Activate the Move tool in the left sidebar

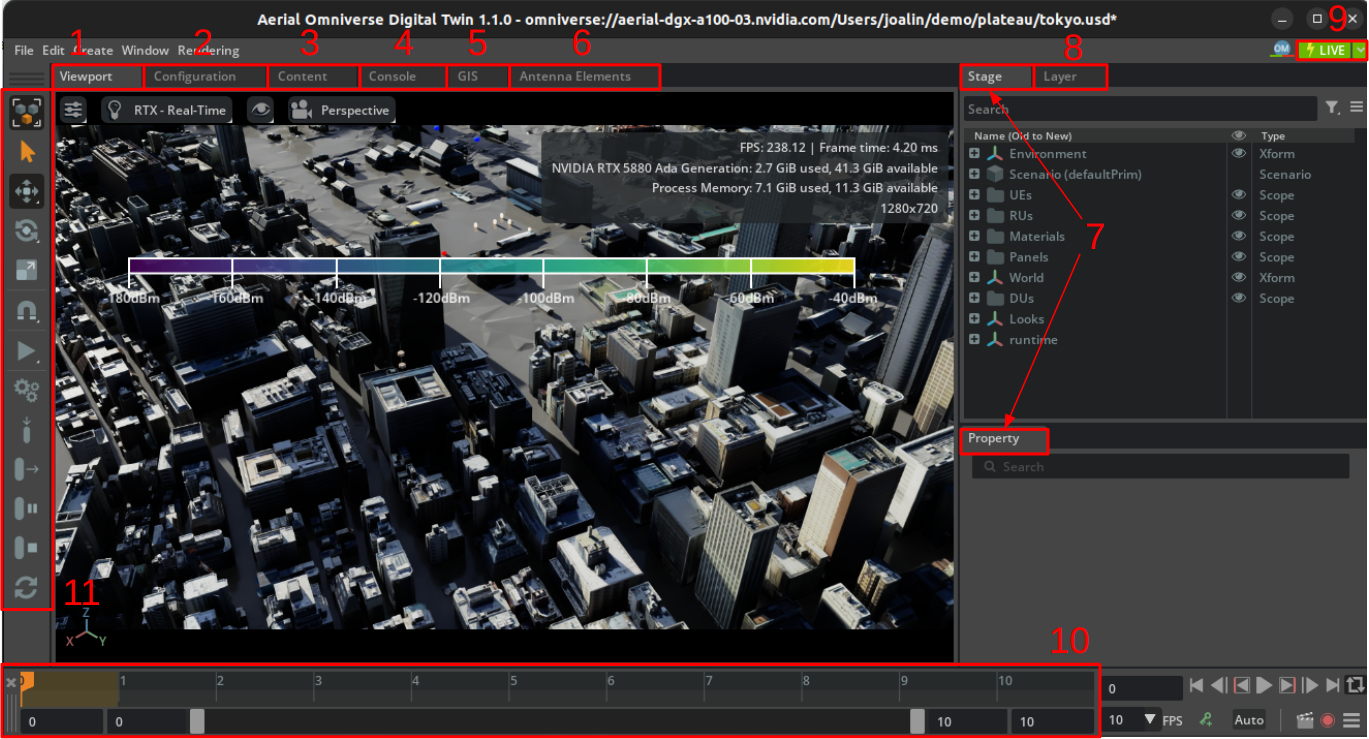click(x=27, y=191)
